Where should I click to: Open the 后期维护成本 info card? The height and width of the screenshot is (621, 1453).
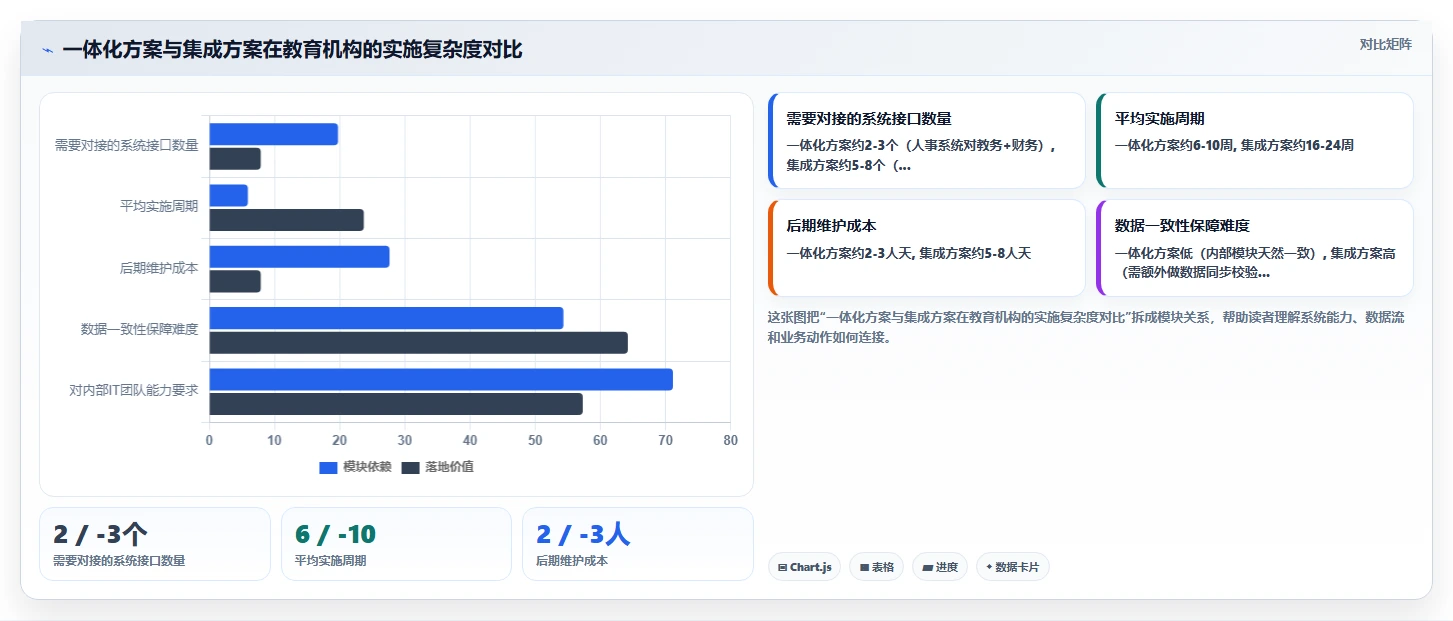[926, 248]
